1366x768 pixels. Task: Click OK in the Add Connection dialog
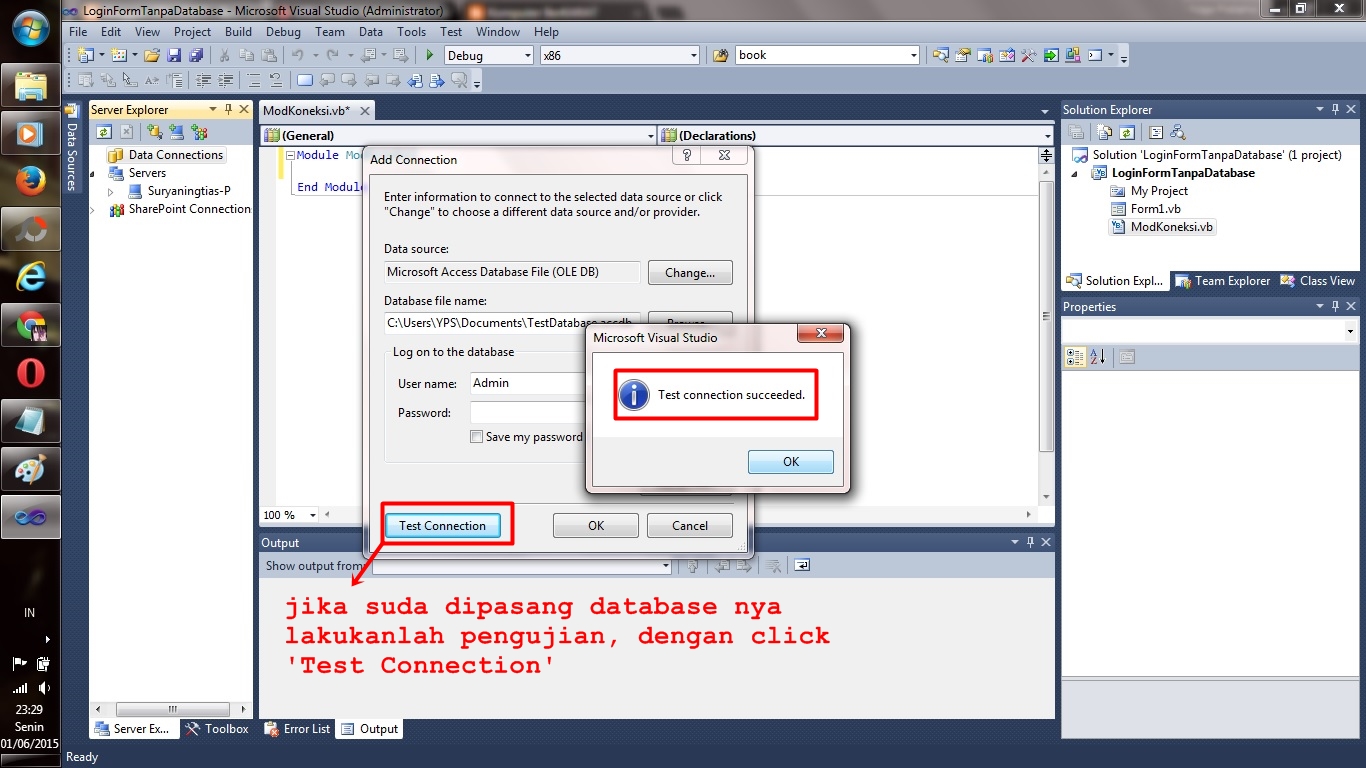[x=596, y=526]
